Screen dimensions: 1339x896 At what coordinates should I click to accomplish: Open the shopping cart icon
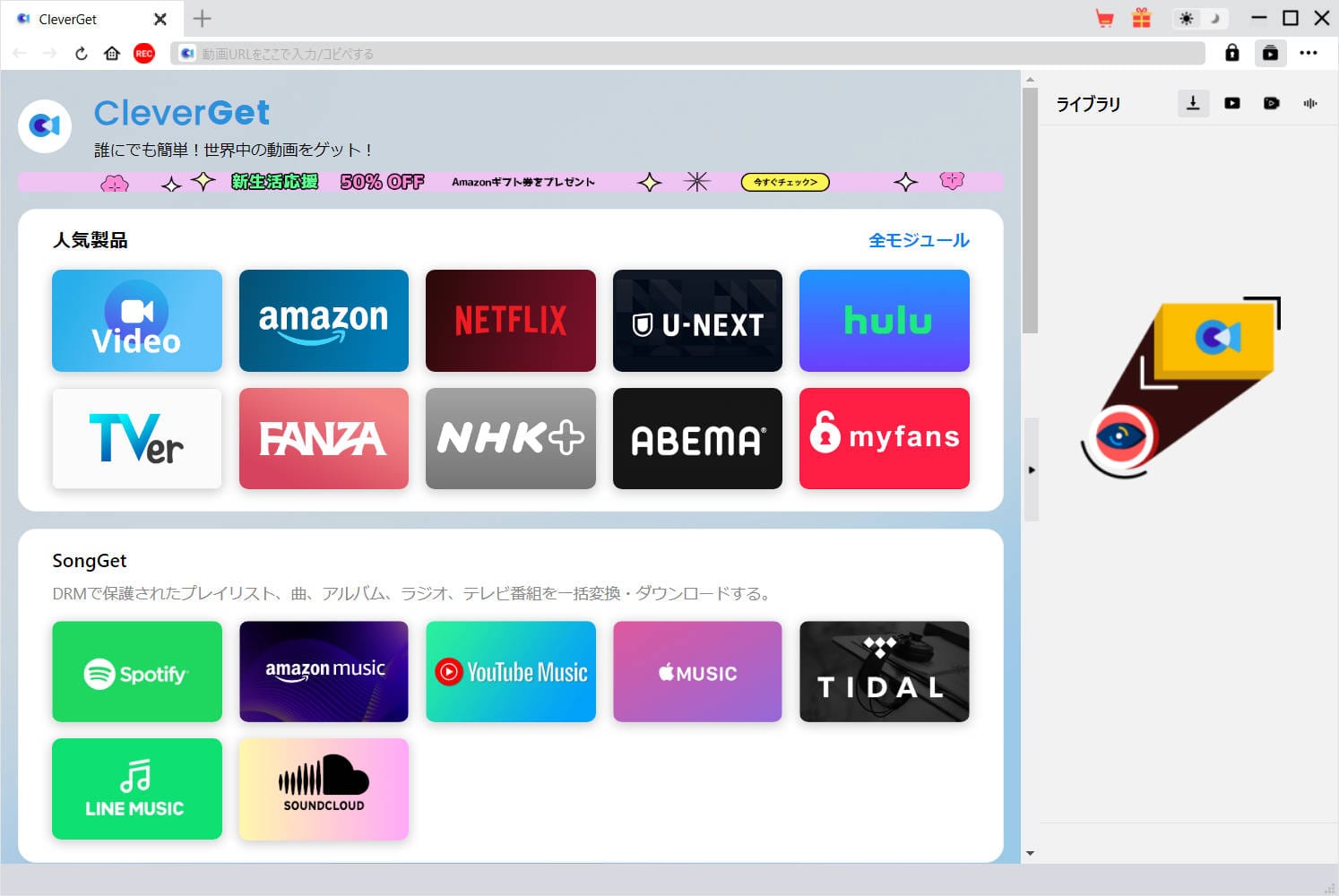point(1104,18)
